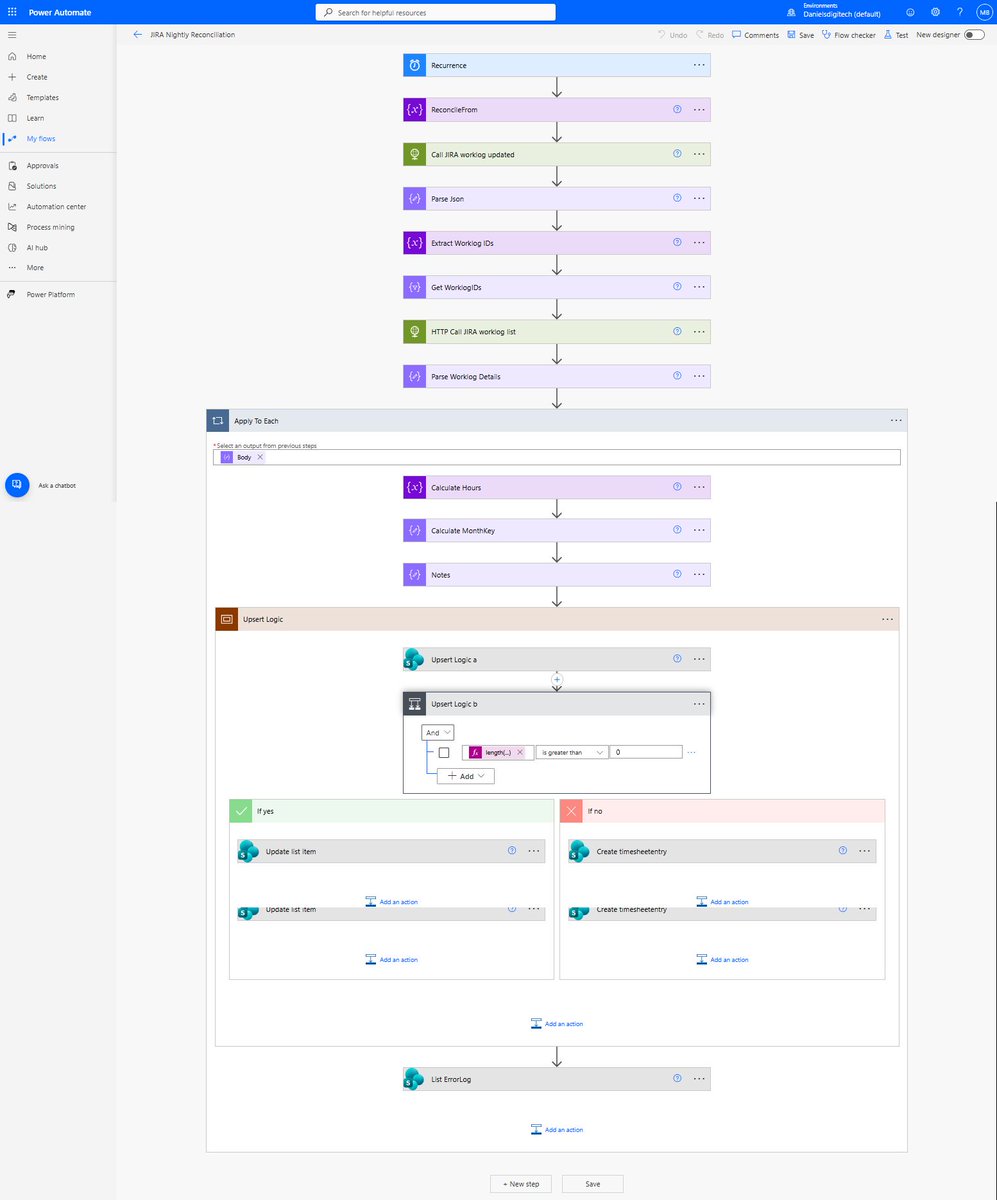Image resolution: width=997 pixels, height=1200 pixels.
Task: Click the Call JIRA worklog updated HTTP icon
Action: [414, 154]
